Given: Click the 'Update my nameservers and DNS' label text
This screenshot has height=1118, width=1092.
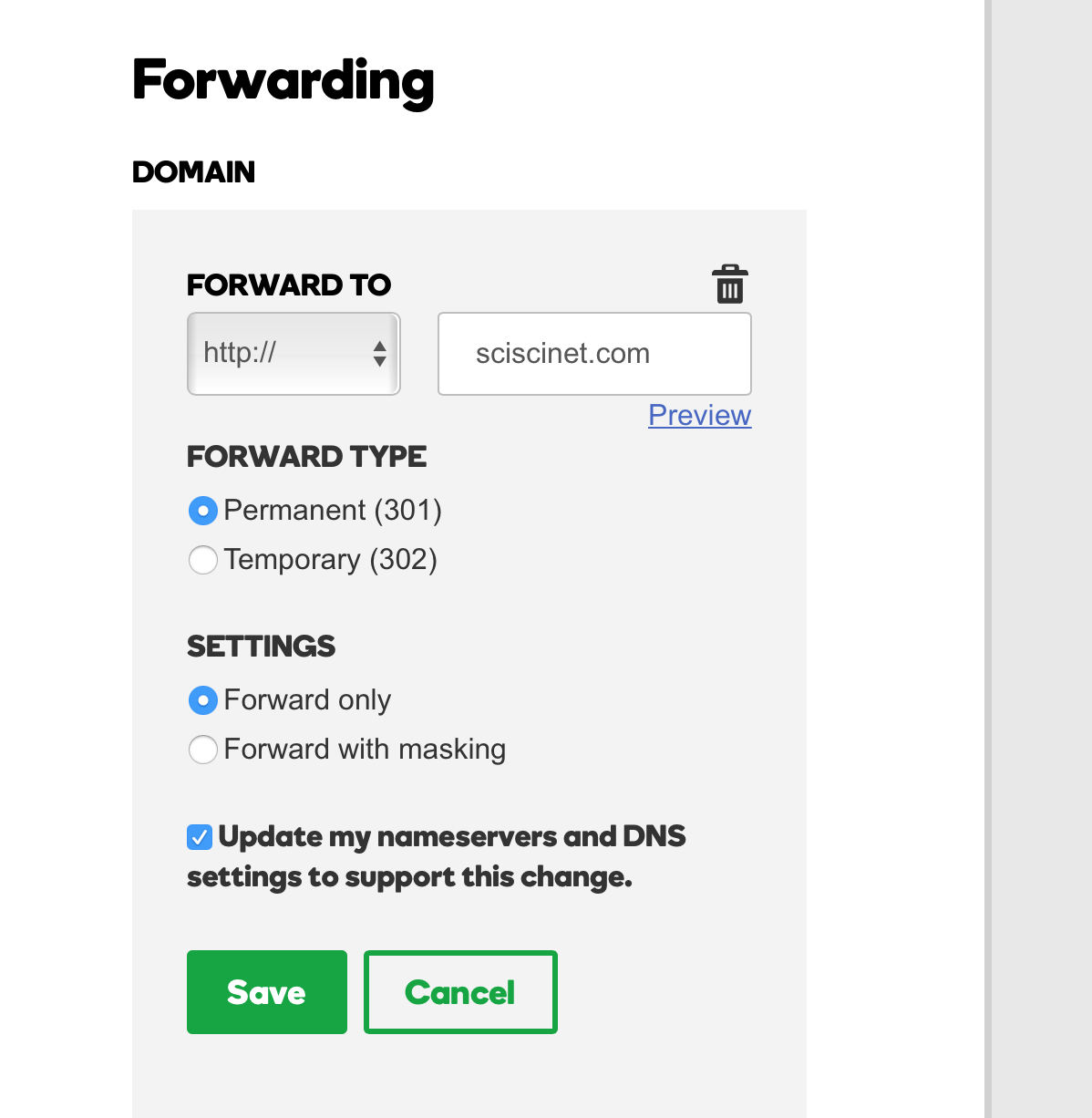Looking at the screenshot, I should [x=452, y=837].
